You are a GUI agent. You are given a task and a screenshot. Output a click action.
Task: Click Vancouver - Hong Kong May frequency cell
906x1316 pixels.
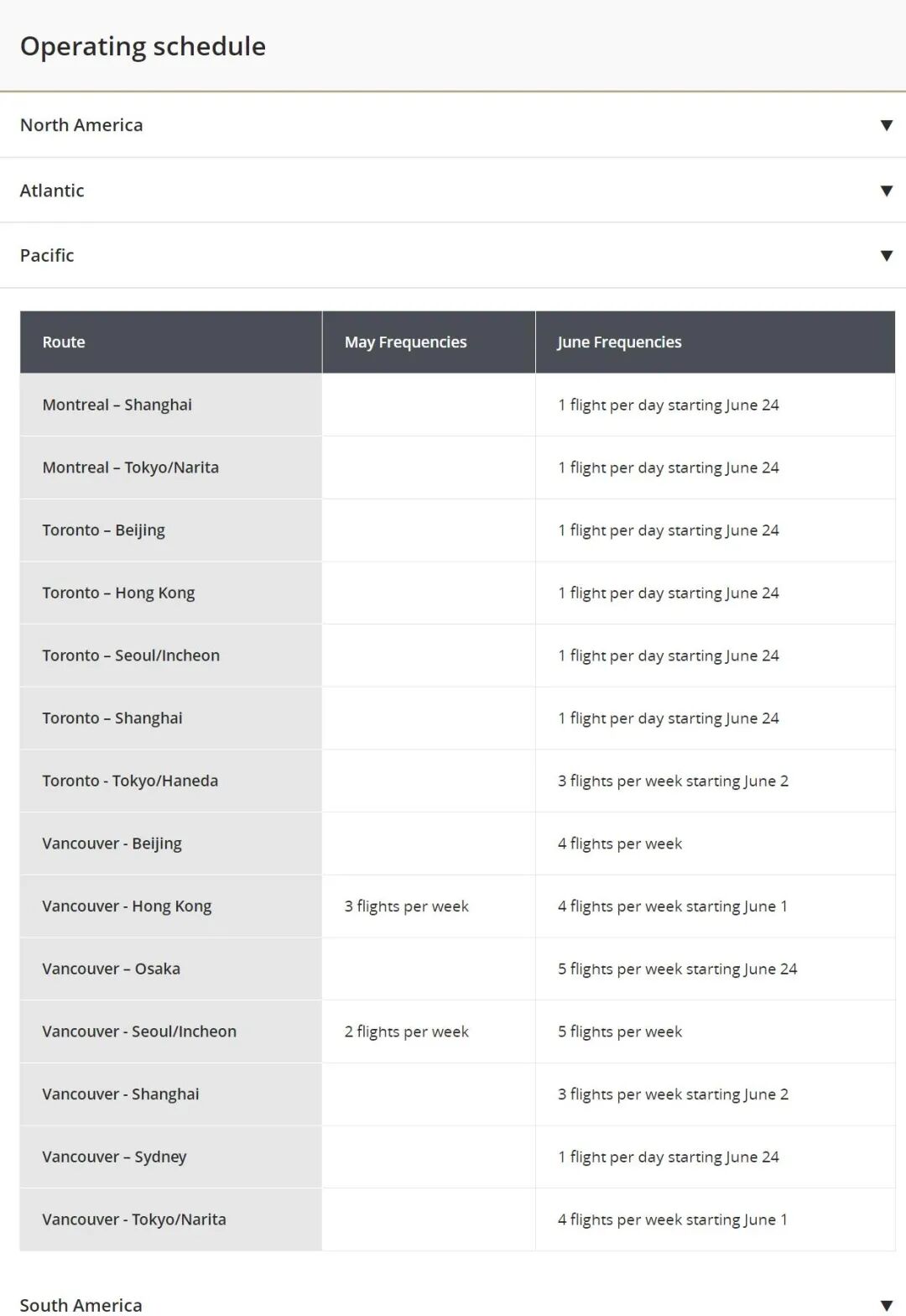(x=406, y=906)
